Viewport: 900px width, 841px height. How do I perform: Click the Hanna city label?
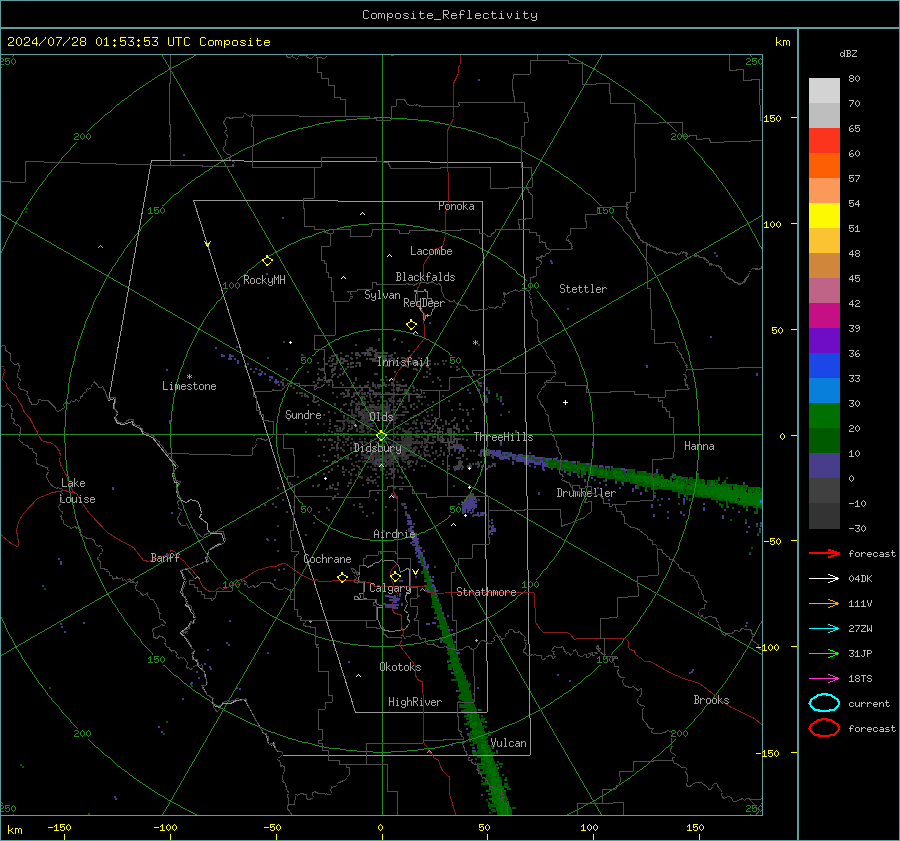[699, 446]
